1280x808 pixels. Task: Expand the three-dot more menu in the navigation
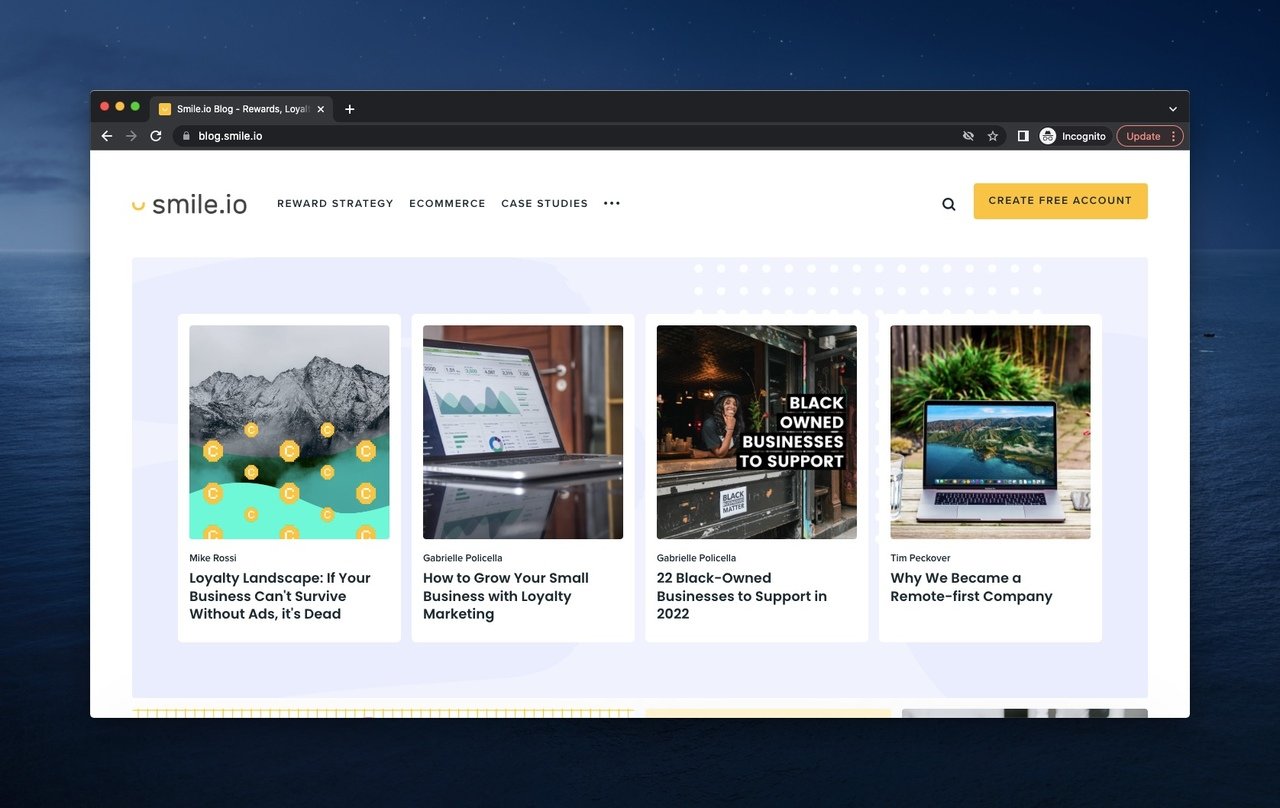tap(612, 203)
